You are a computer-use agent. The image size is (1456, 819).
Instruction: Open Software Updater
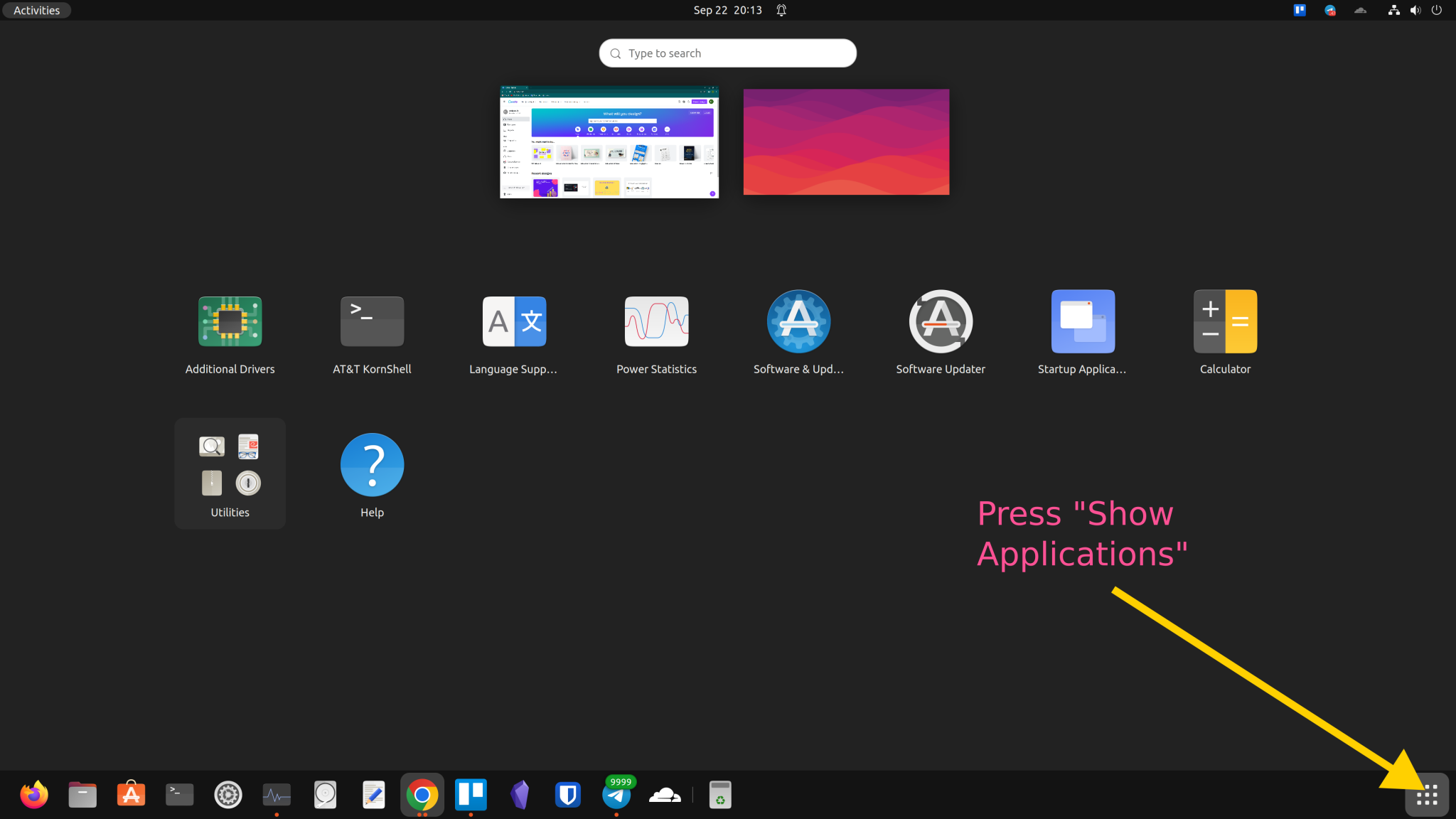(940, 321)
